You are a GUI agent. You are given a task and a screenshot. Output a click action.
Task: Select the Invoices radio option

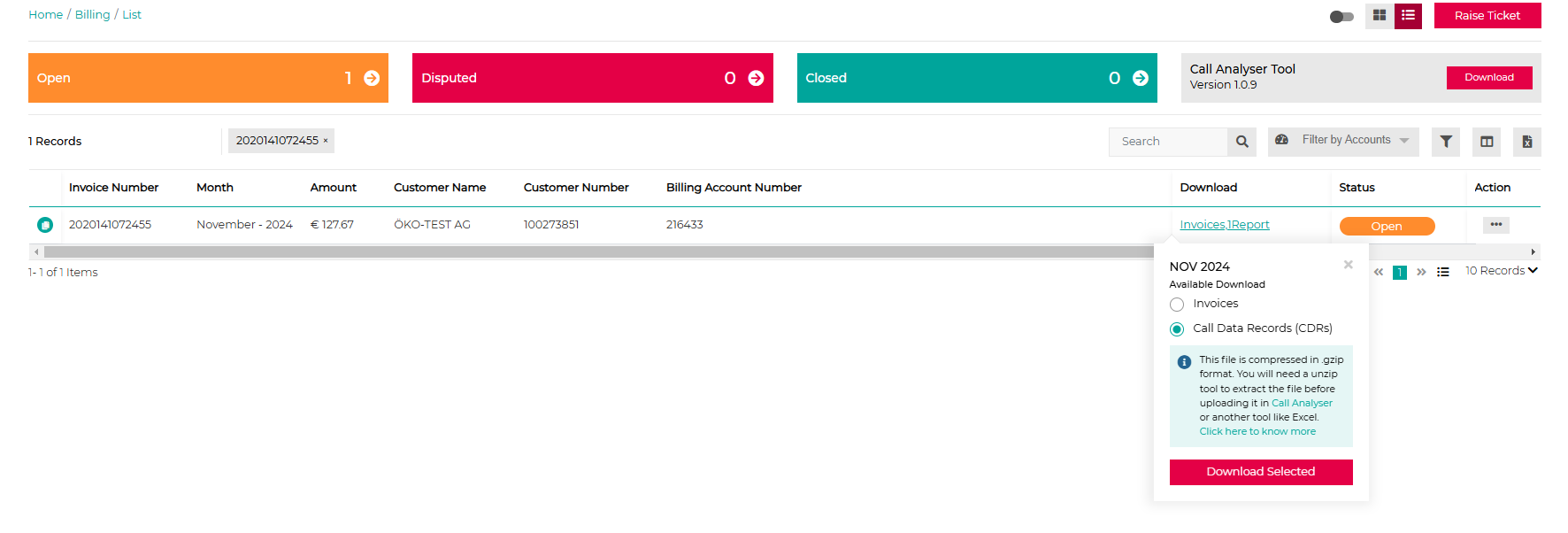(x=1177, y=305)
